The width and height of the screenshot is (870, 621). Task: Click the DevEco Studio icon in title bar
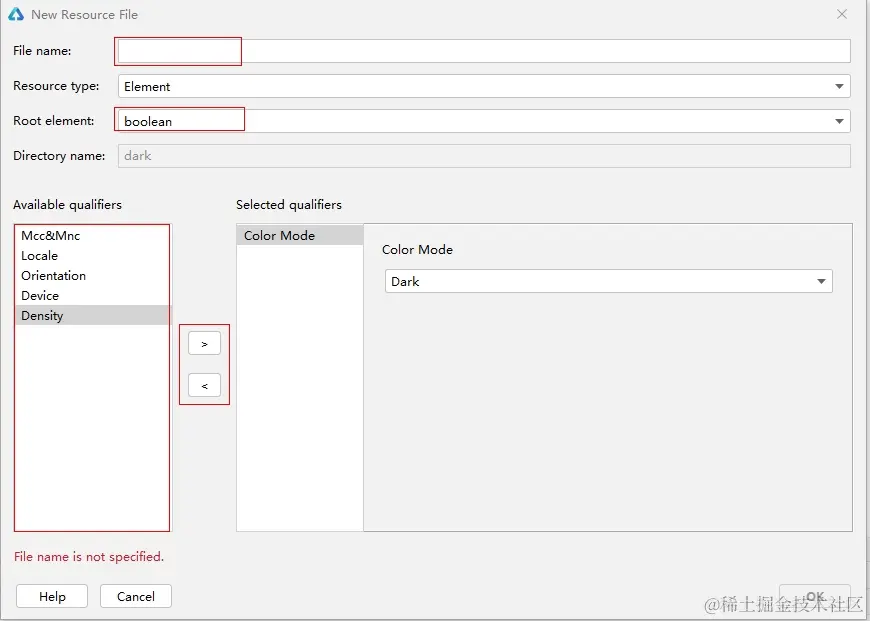tap(16, 14)
